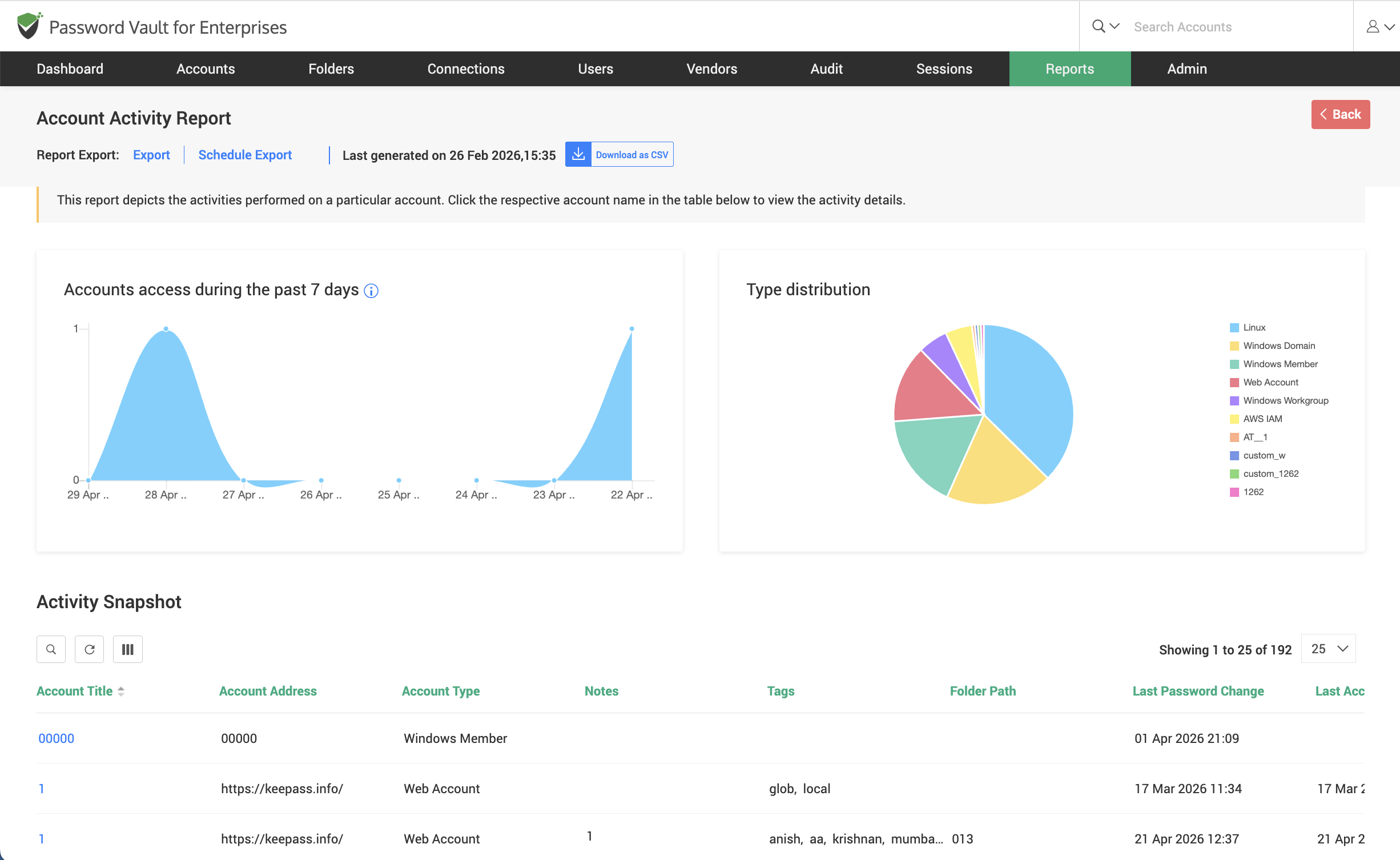Toggle the Windows Member legend swatch
This screenshot has width=1400, height=860.
[x=1234, y=364]
